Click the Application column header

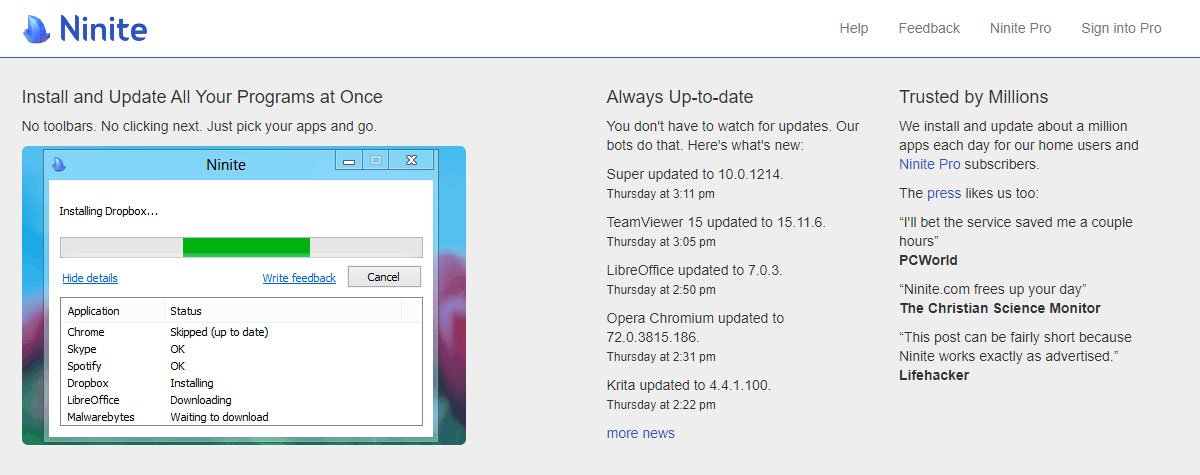click(94, 311)
